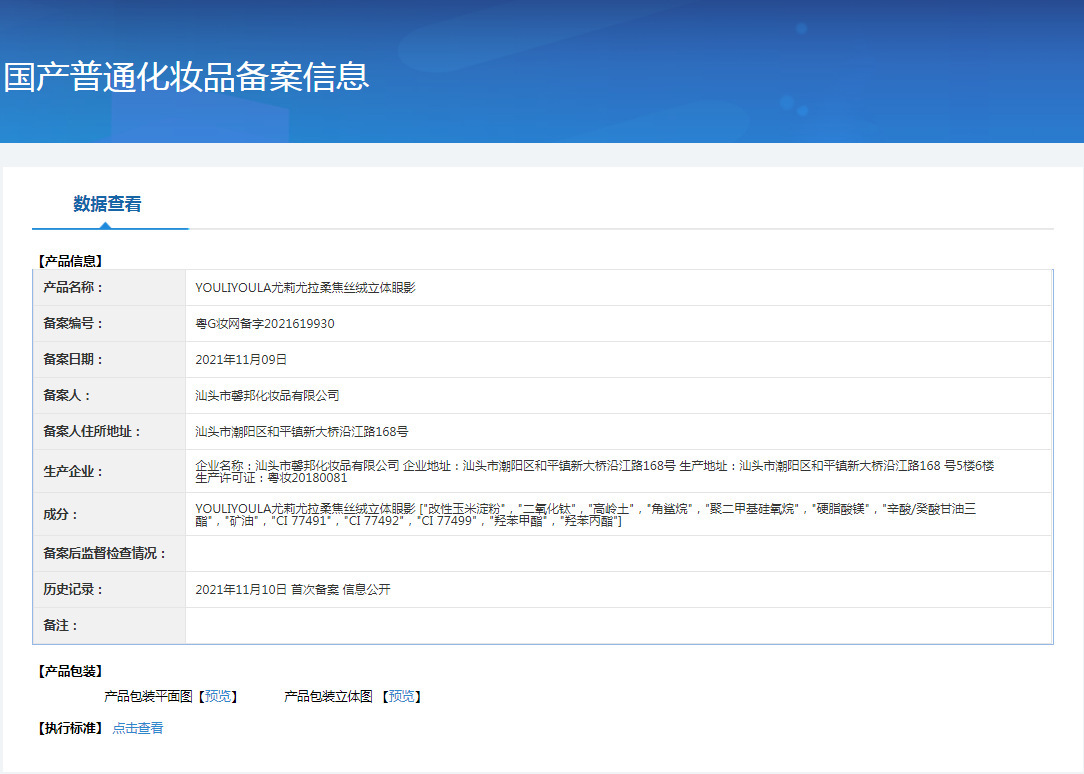Click the 产品包装 section heading
The height and width of the screenshot is (774, 1084).
click(x=71, y=671)
